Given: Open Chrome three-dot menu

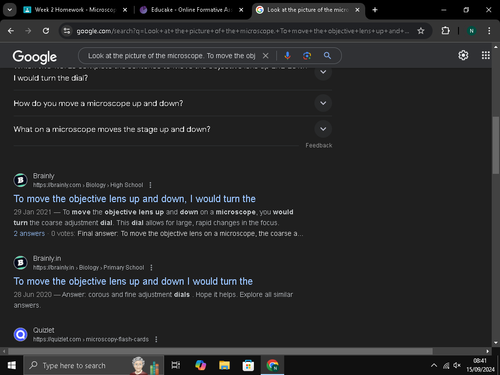Looking at the screenshot, I should 489,31.
